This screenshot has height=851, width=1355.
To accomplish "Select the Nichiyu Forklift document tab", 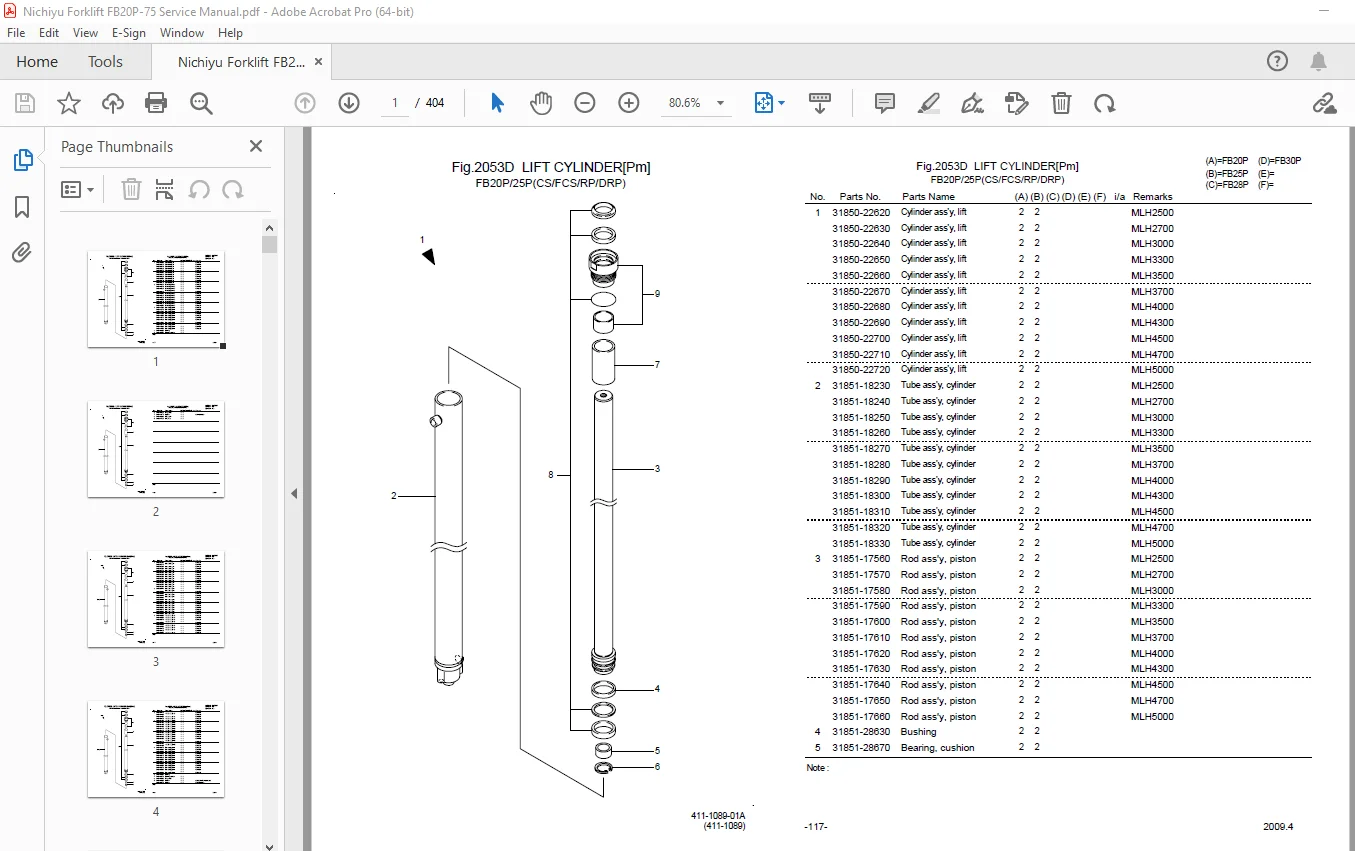I will (x=241, y=62).
